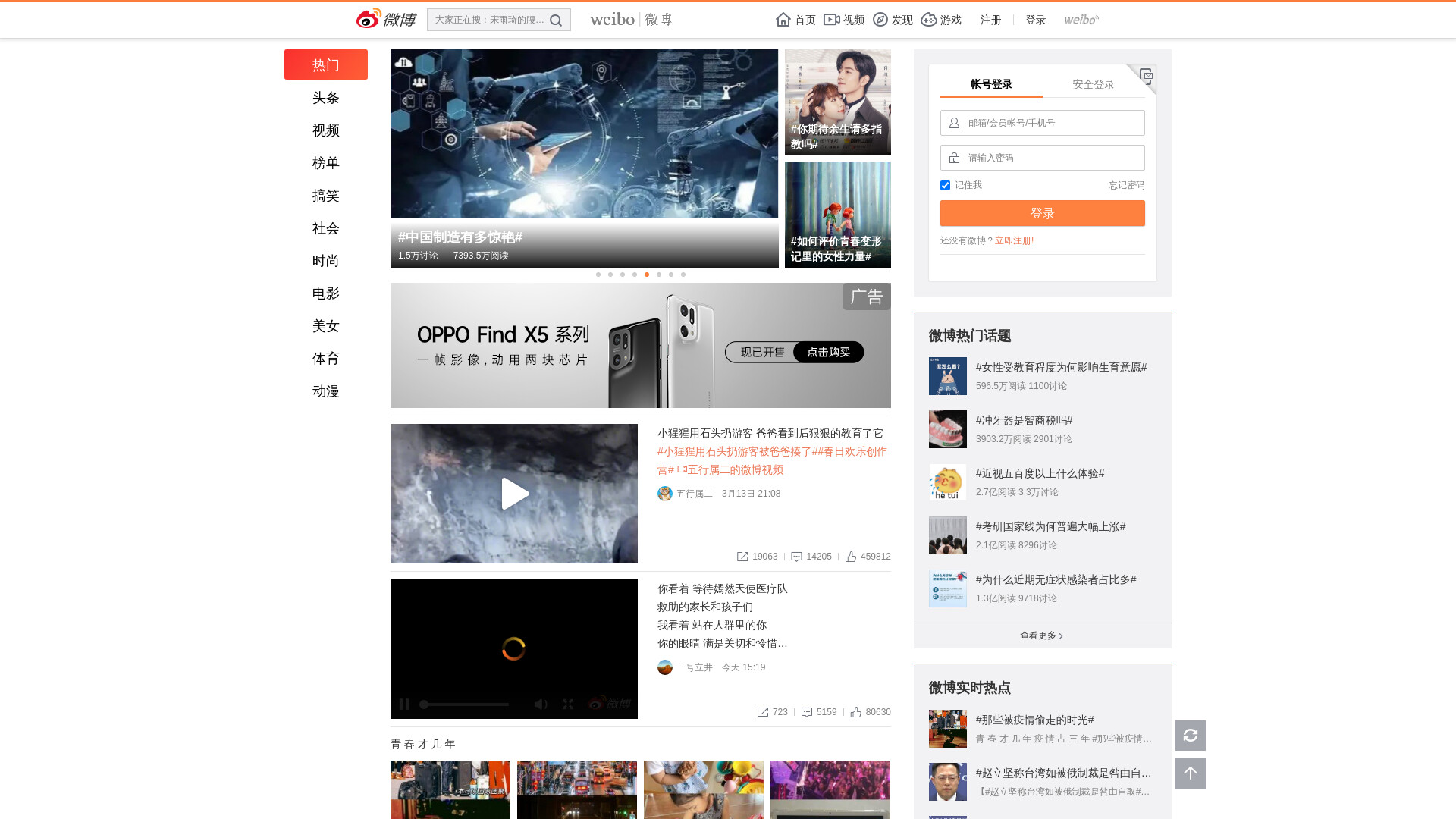Select 时尚 category in left sidebar

click(x=326, y=261)
